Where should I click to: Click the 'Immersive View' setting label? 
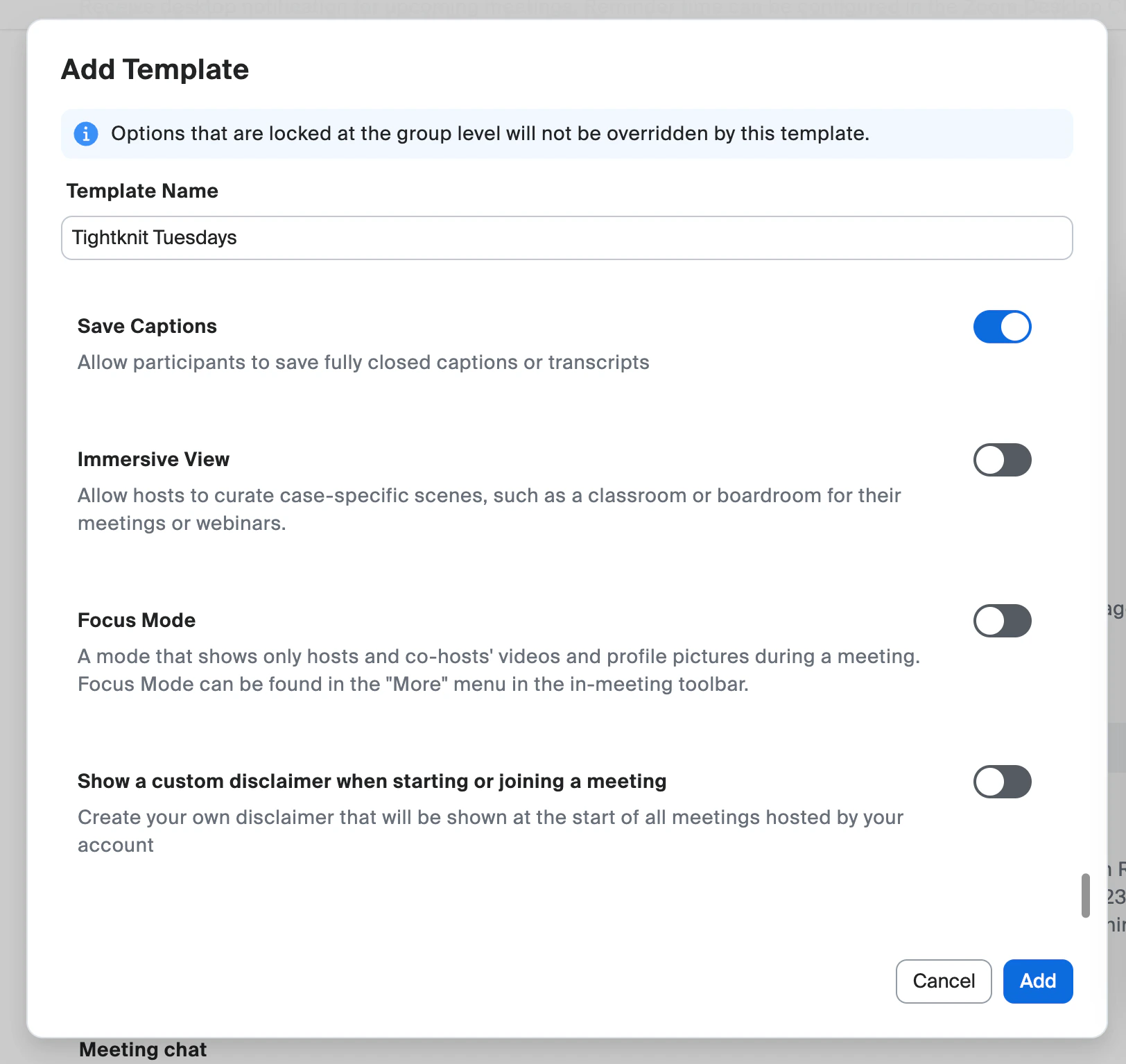[x=154, y=459]
